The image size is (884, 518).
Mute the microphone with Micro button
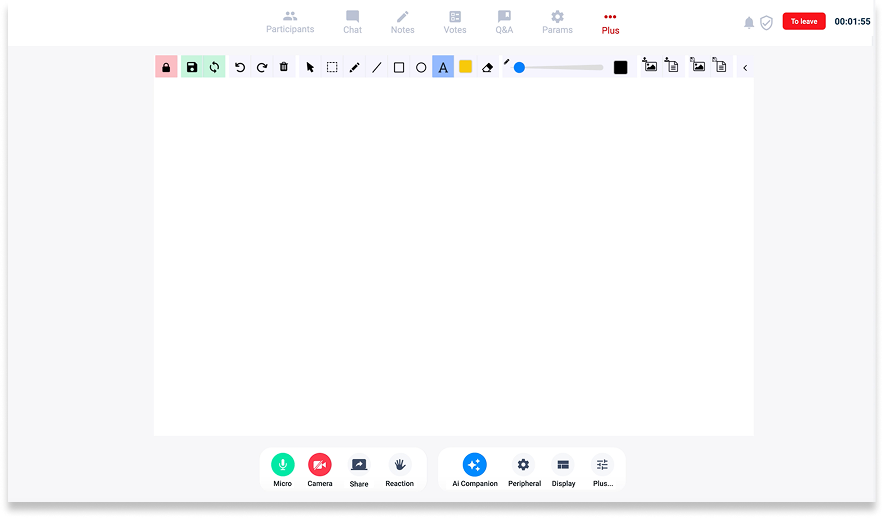tap(283, 465)
